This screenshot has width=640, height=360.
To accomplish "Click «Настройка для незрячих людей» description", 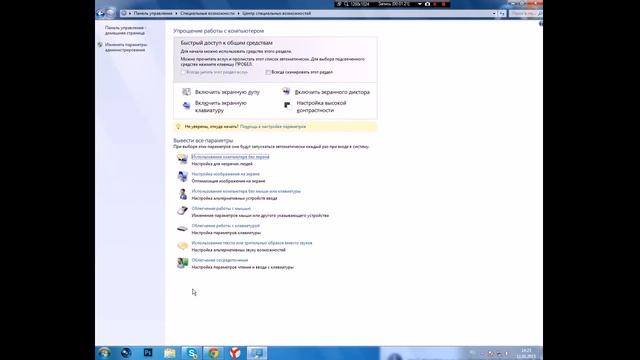I will coord(222,164).
